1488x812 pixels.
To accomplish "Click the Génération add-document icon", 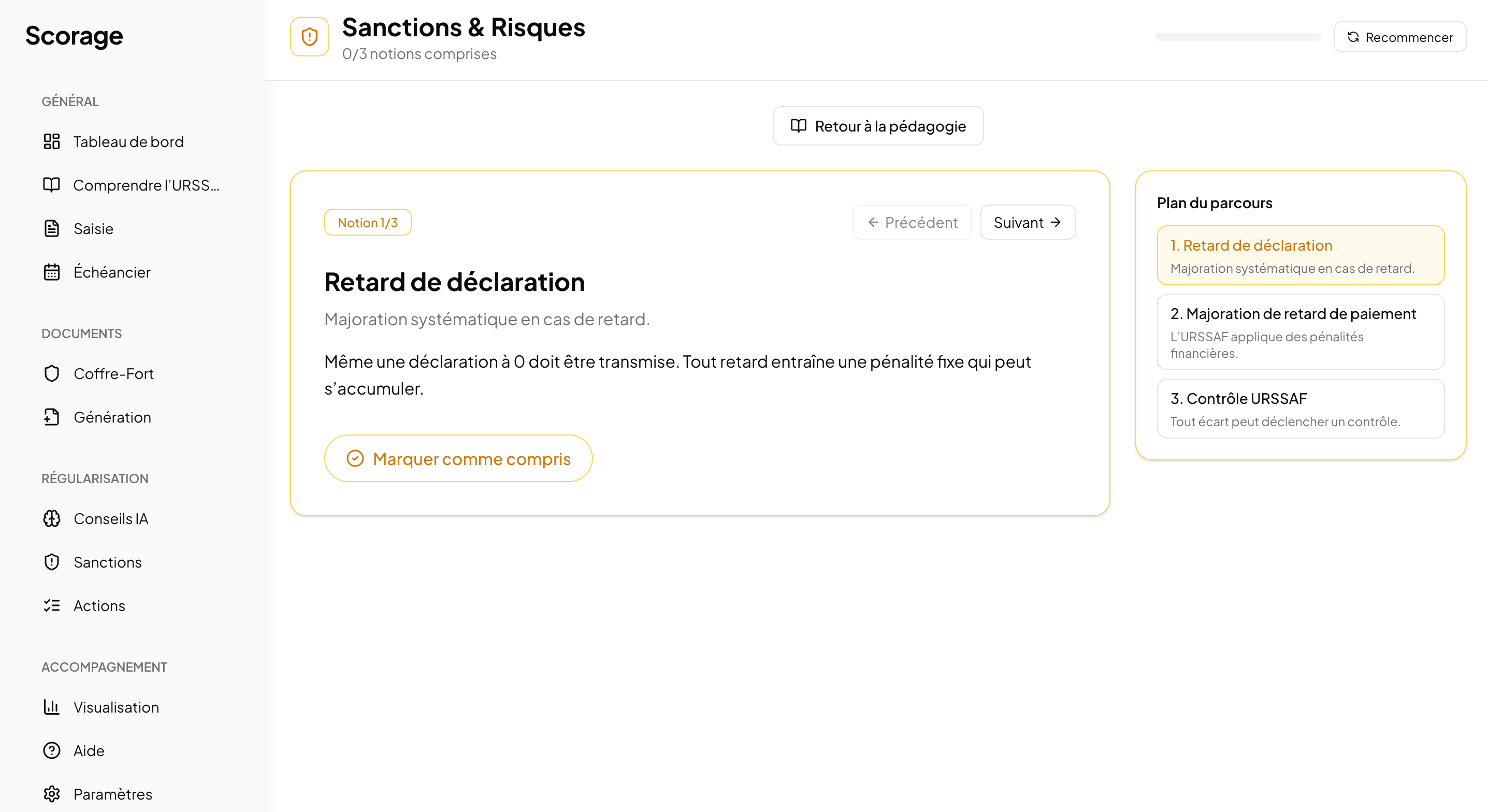I will point(52,417).
